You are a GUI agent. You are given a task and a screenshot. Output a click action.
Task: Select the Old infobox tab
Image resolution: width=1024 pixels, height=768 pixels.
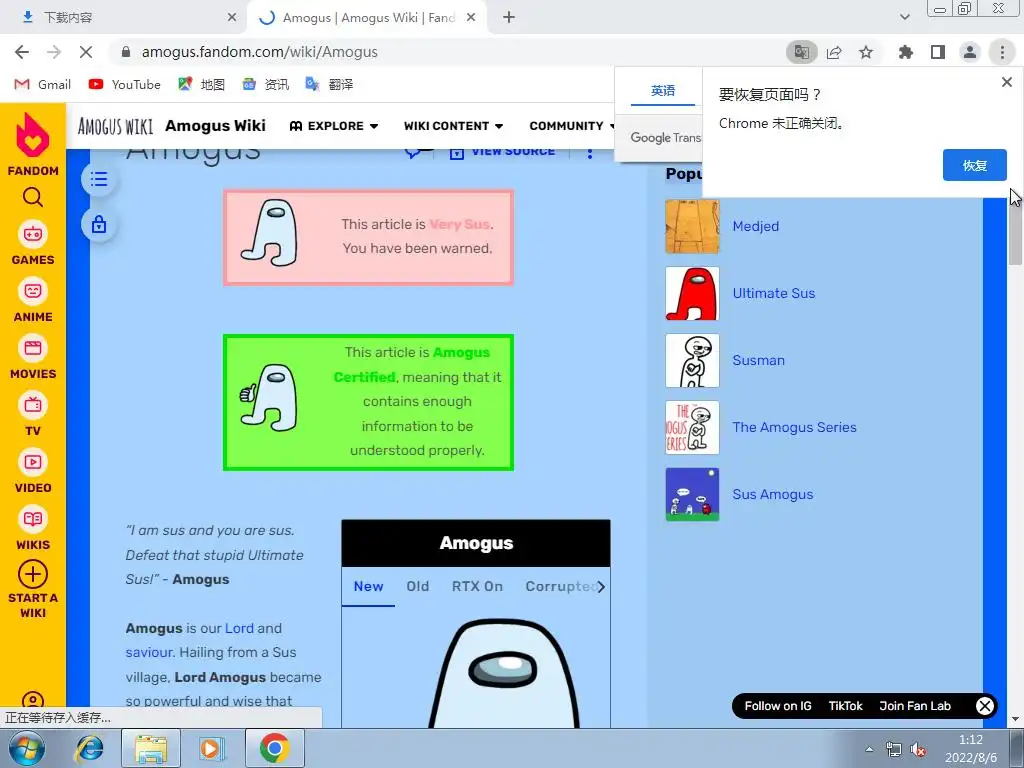(x=418, y=586)
